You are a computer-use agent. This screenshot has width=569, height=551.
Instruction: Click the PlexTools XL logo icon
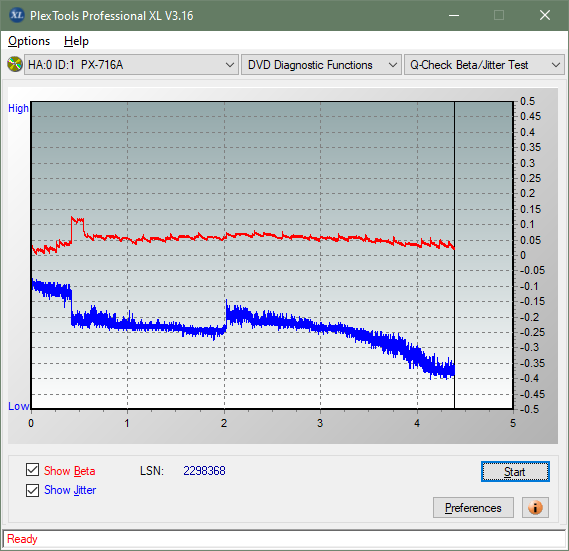pyautogui.click(x=17, y=15)
